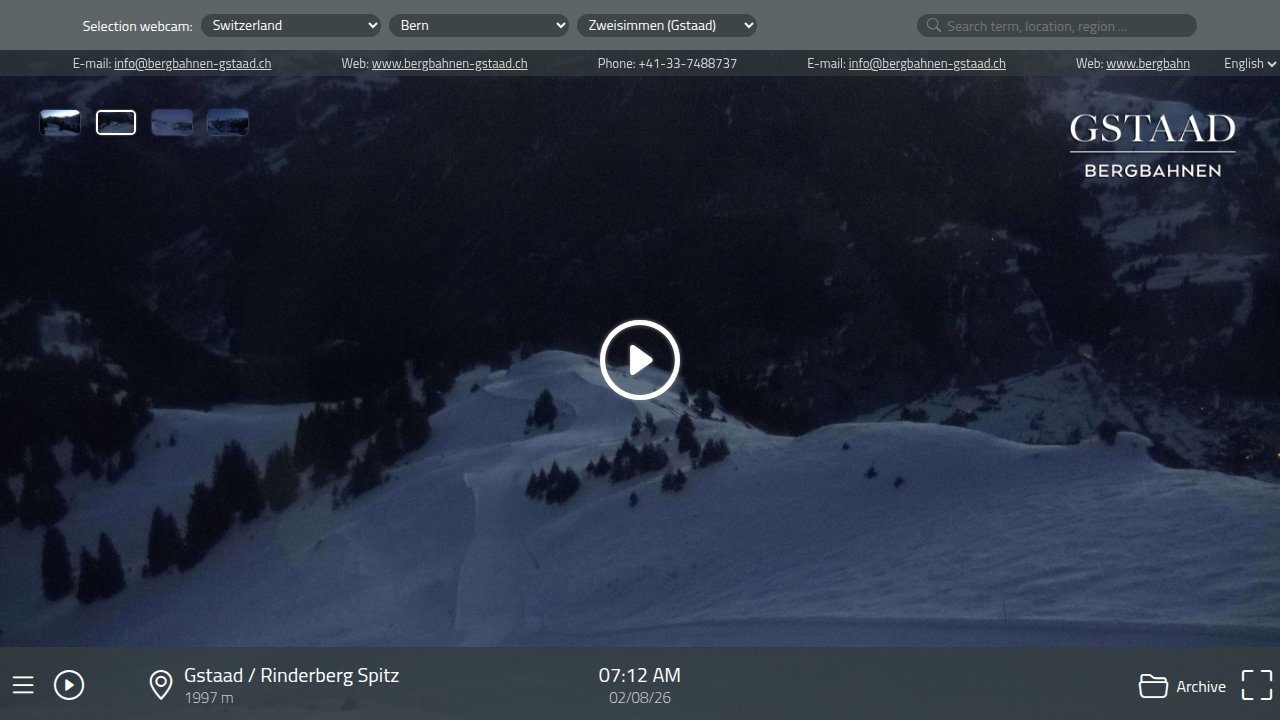This screenshot has height=720, width=1280.
Task: Open the Archive folder icon
Action: (1153, 686)
